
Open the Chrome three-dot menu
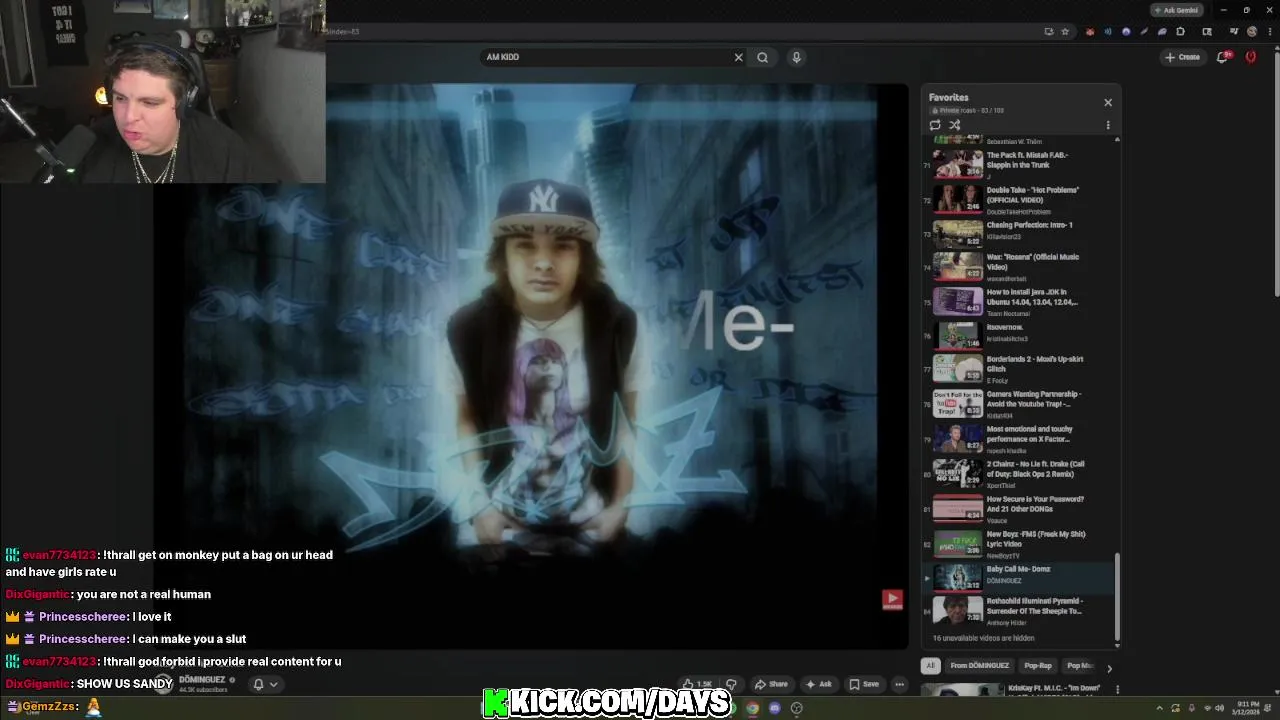(x=1268, y=31)
